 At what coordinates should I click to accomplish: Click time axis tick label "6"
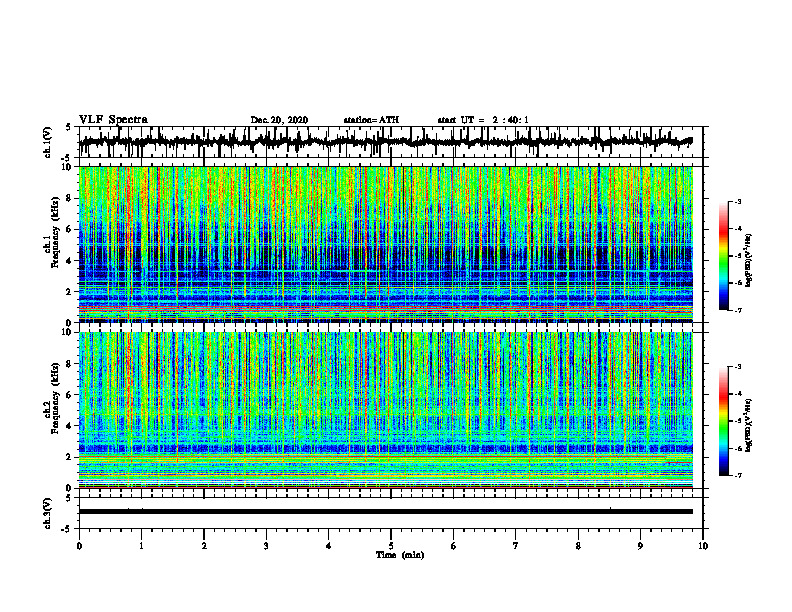coord(454,546)
